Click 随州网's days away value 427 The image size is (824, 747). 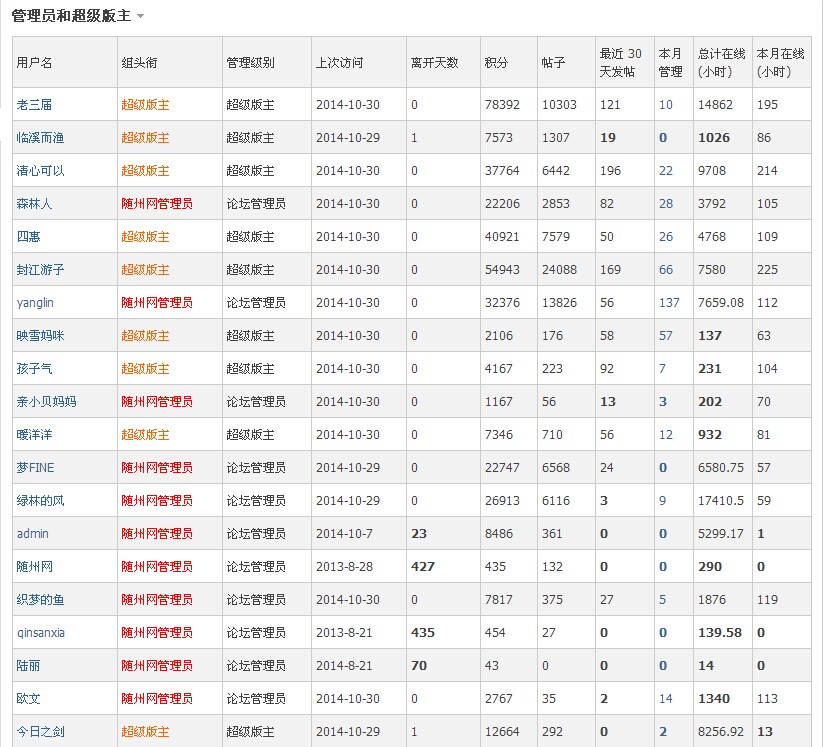tap(423, 567)
